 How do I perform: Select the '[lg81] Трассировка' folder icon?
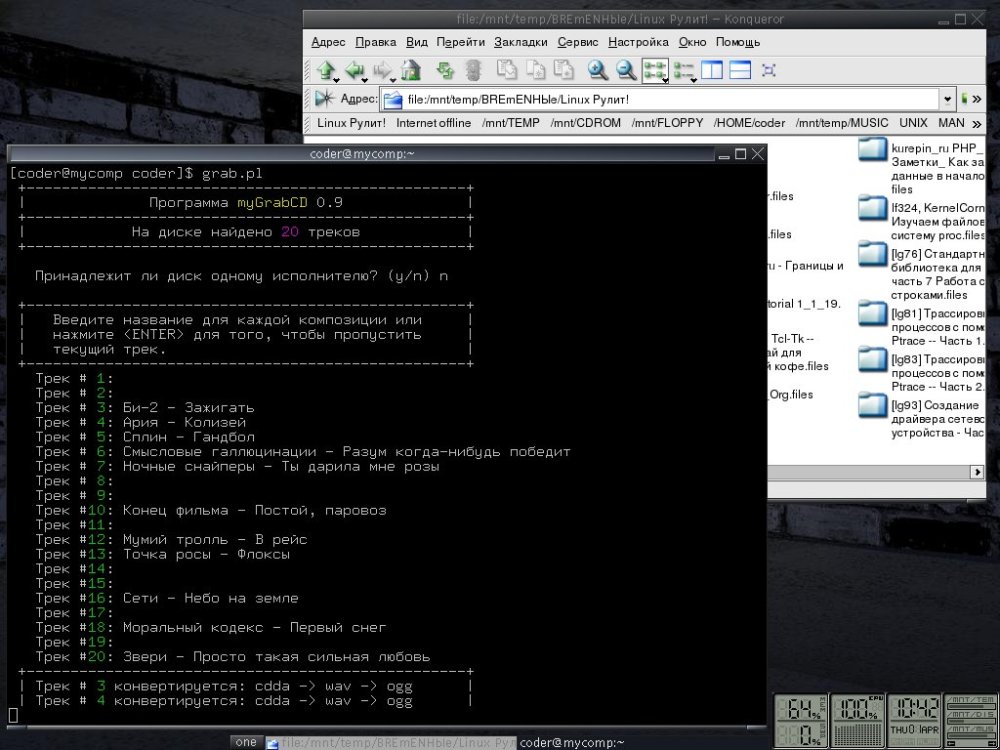click(872, 314)
